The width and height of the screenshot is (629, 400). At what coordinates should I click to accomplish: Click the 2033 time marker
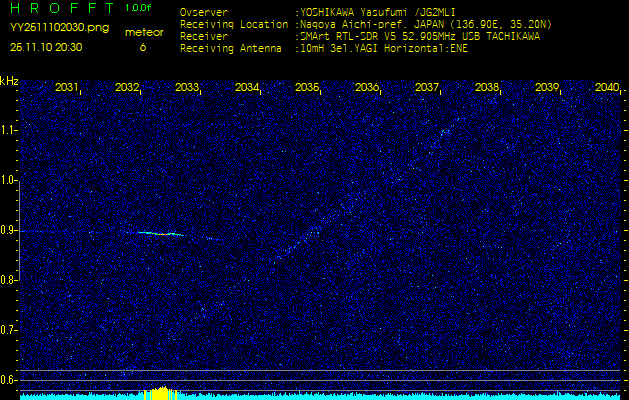click(187, 87)
